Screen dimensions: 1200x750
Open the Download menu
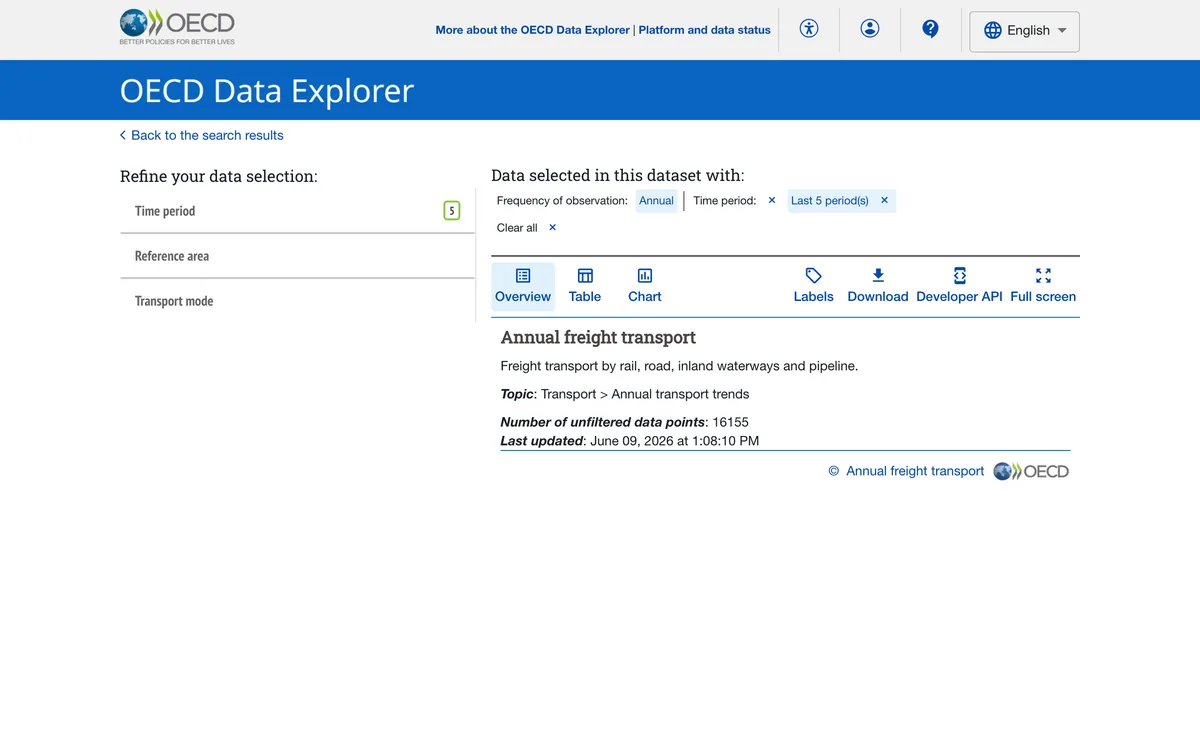point(878,285)
